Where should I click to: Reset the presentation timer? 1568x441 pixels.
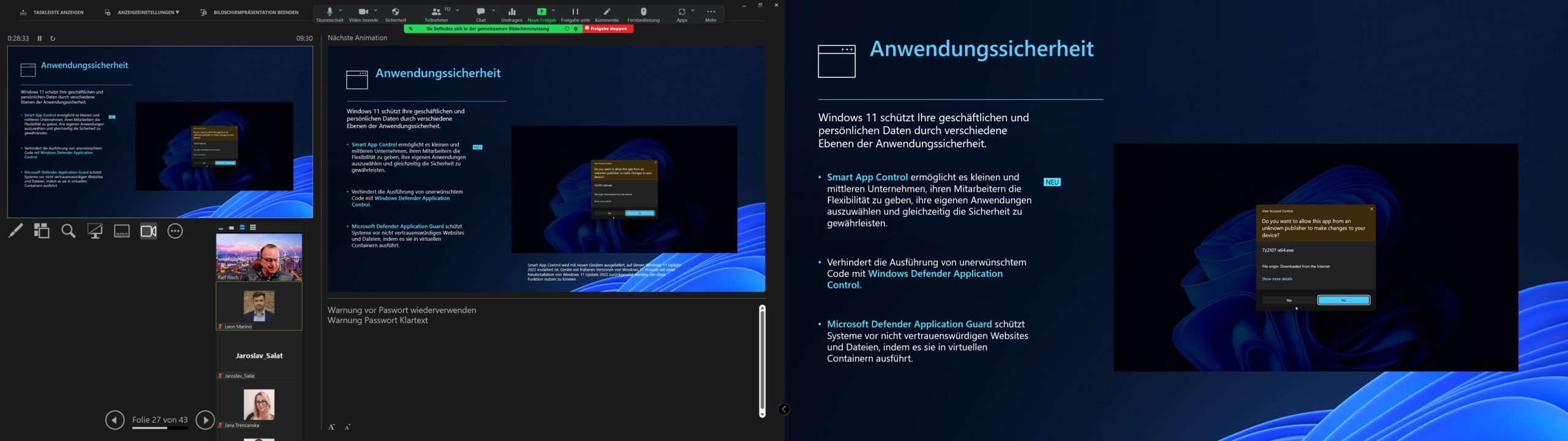coord(53,38)
